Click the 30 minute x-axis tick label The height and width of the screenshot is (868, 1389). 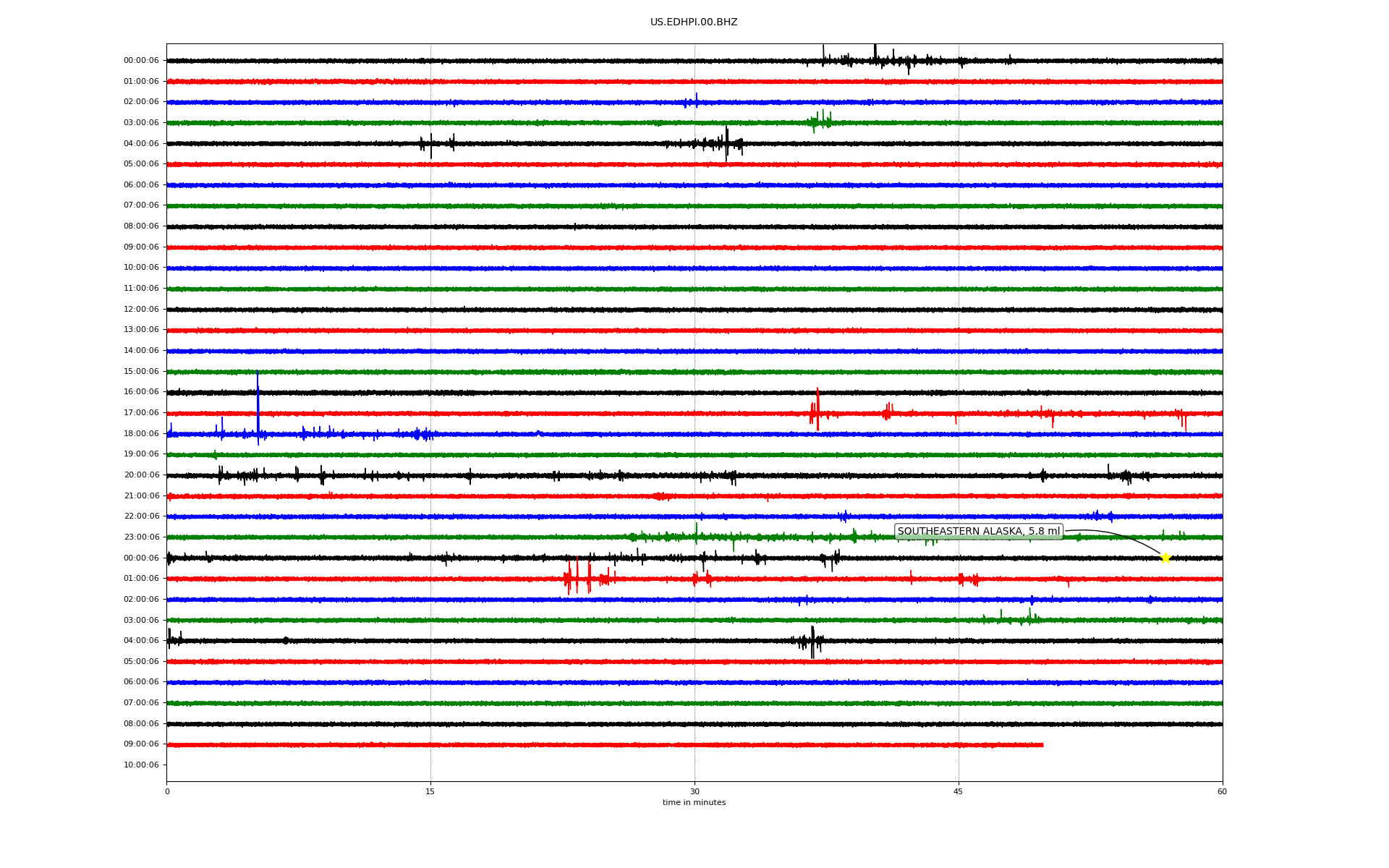(x=694, y=791)
